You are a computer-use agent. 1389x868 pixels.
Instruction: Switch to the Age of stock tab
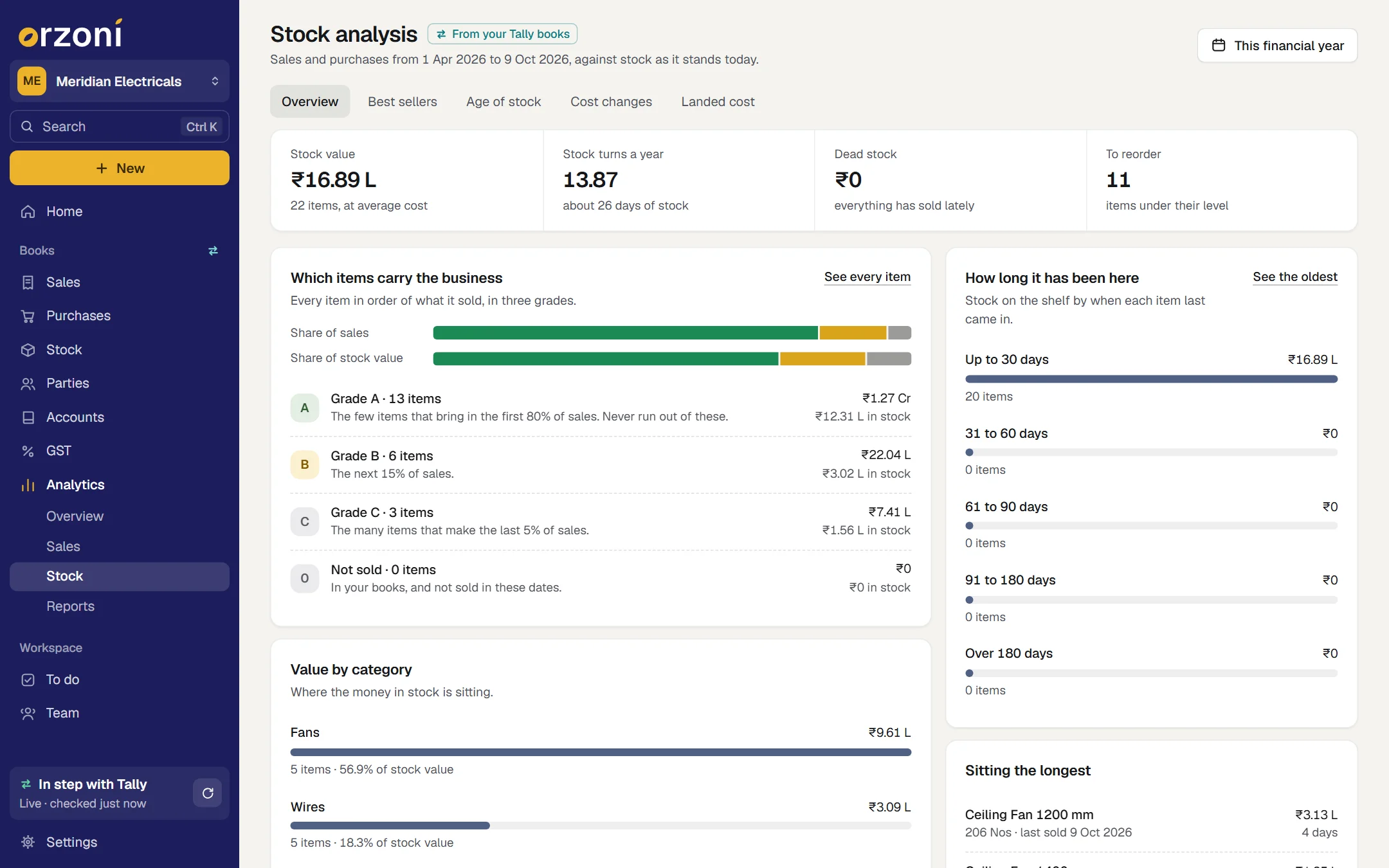pos(504,102)
